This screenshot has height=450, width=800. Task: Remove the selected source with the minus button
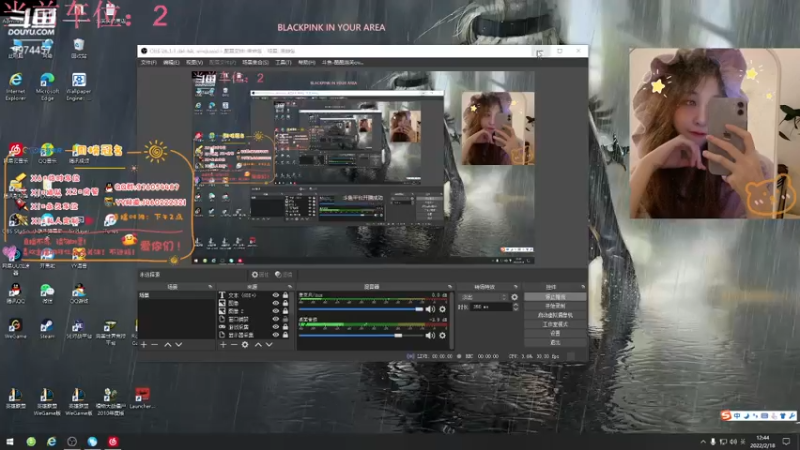(x=234, y=345)
